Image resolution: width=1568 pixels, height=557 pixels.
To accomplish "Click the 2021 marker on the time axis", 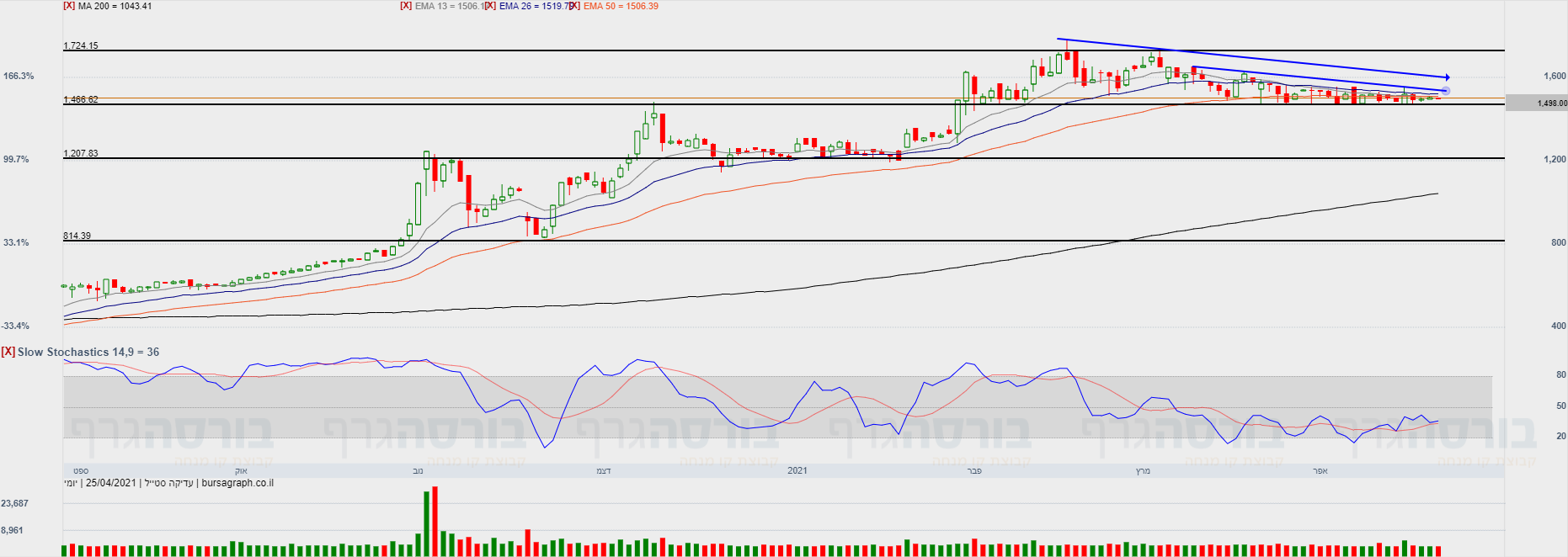I will [x=797, y=470].
